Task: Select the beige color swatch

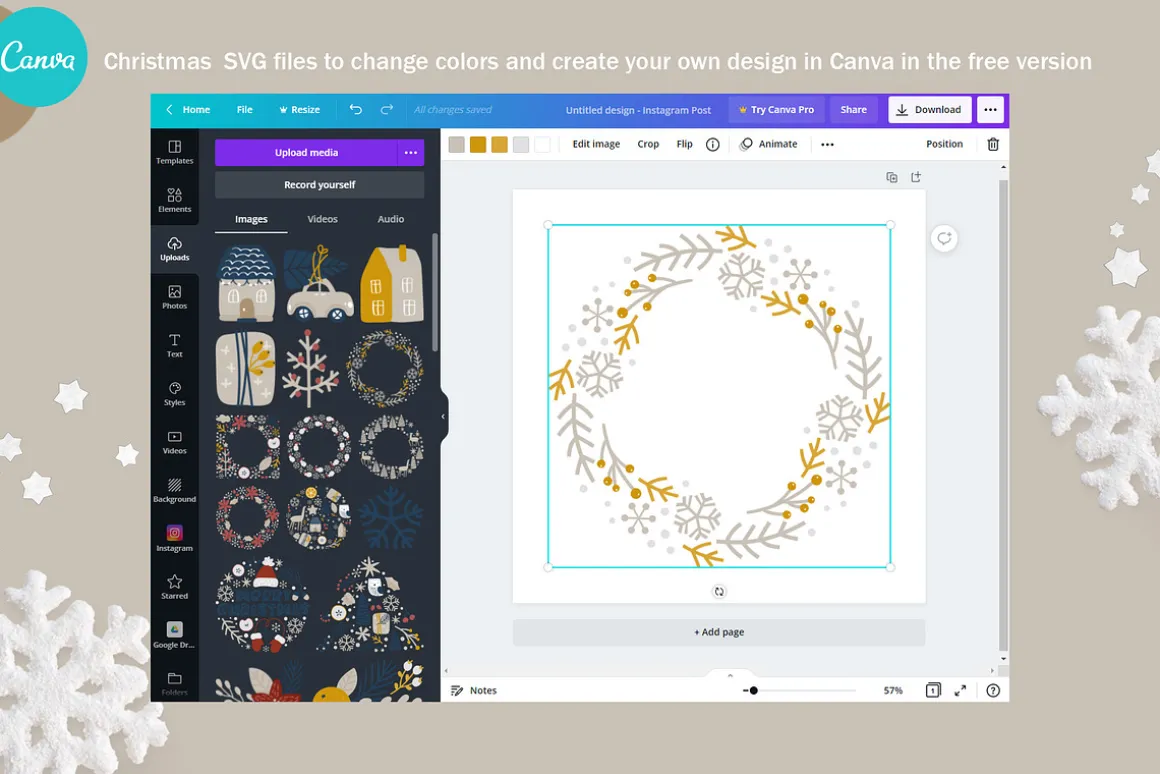Action: [x=456, y=144]
